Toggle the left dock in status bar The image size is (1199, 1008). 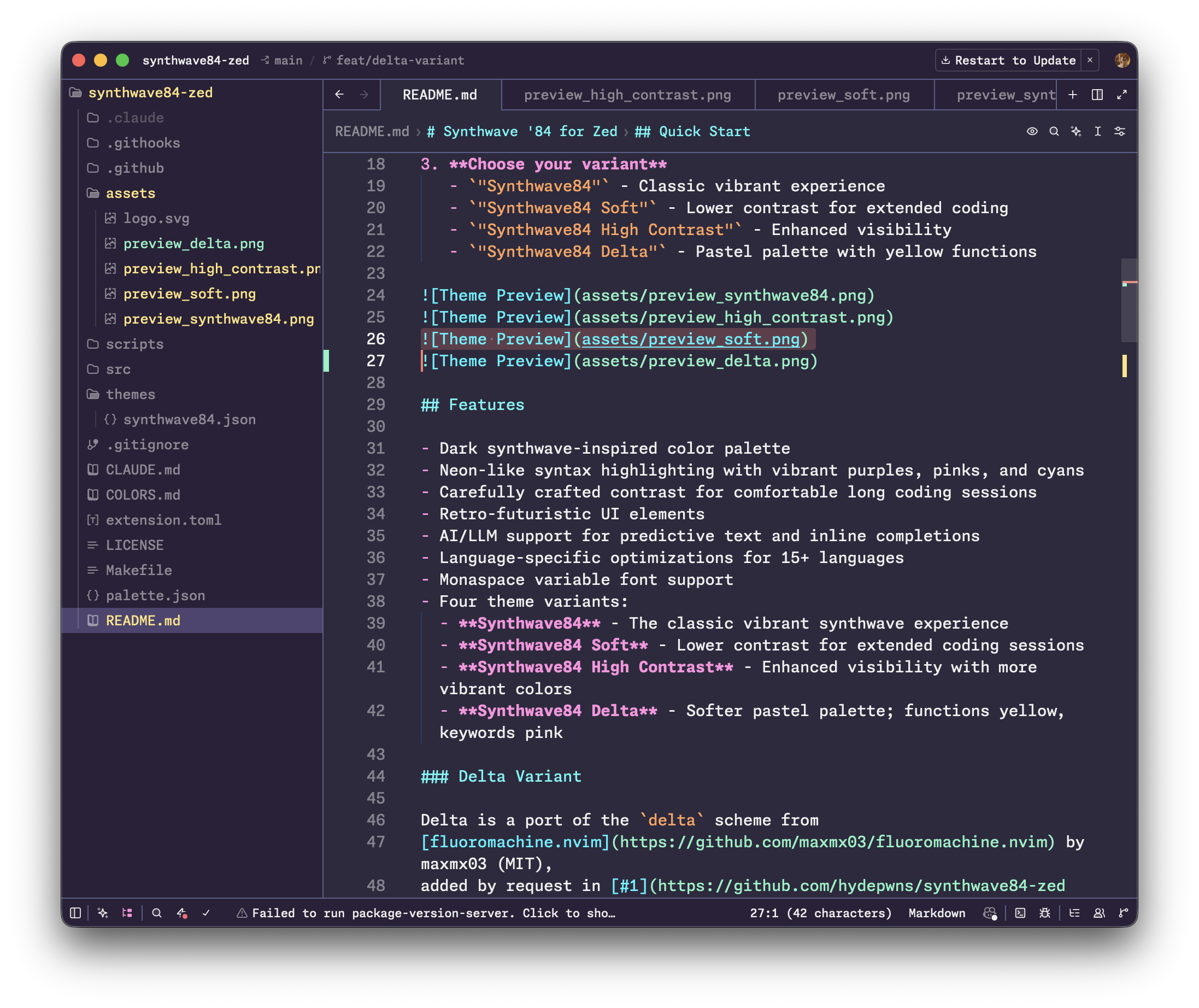click(75, 913)
